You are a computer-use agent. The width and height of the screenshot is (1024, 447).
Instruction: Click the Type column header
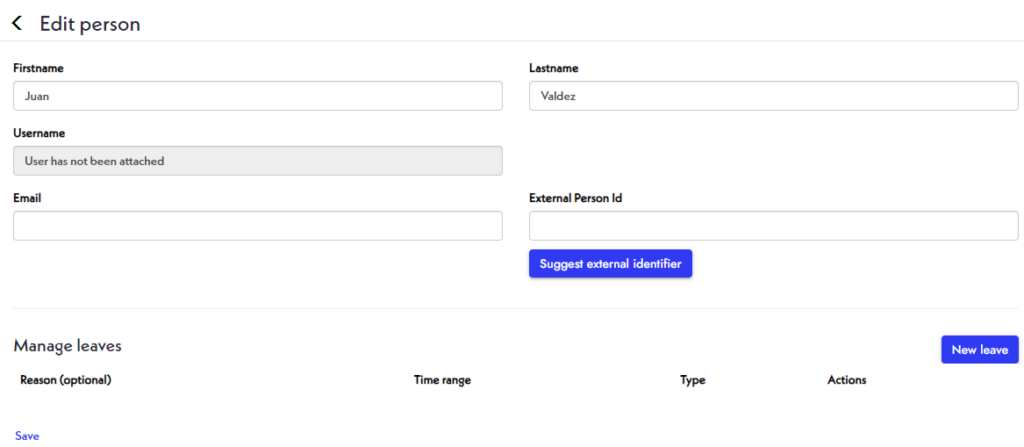[692, 380]
